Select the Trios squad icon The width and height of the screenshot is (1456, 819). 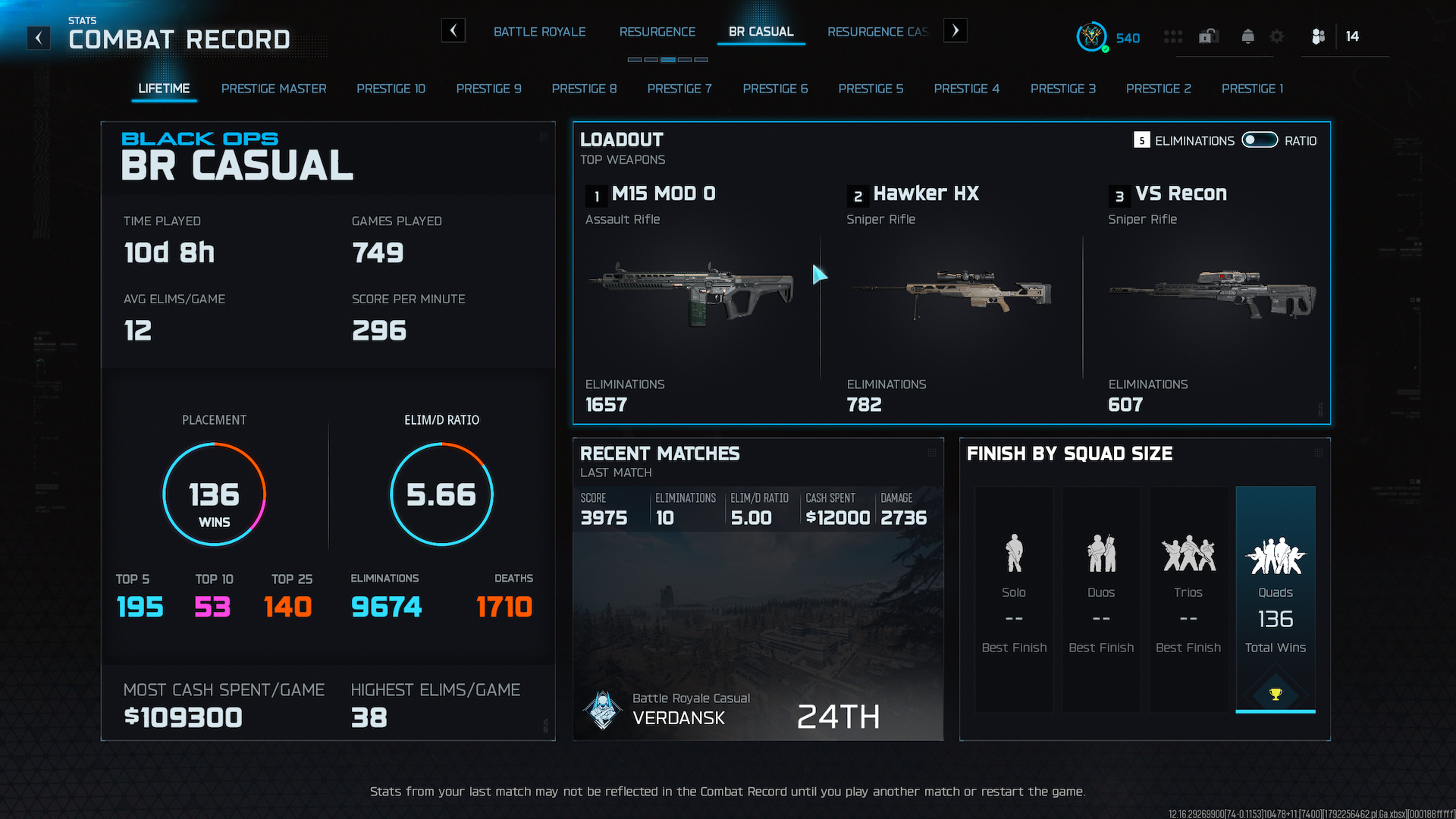1188,553
